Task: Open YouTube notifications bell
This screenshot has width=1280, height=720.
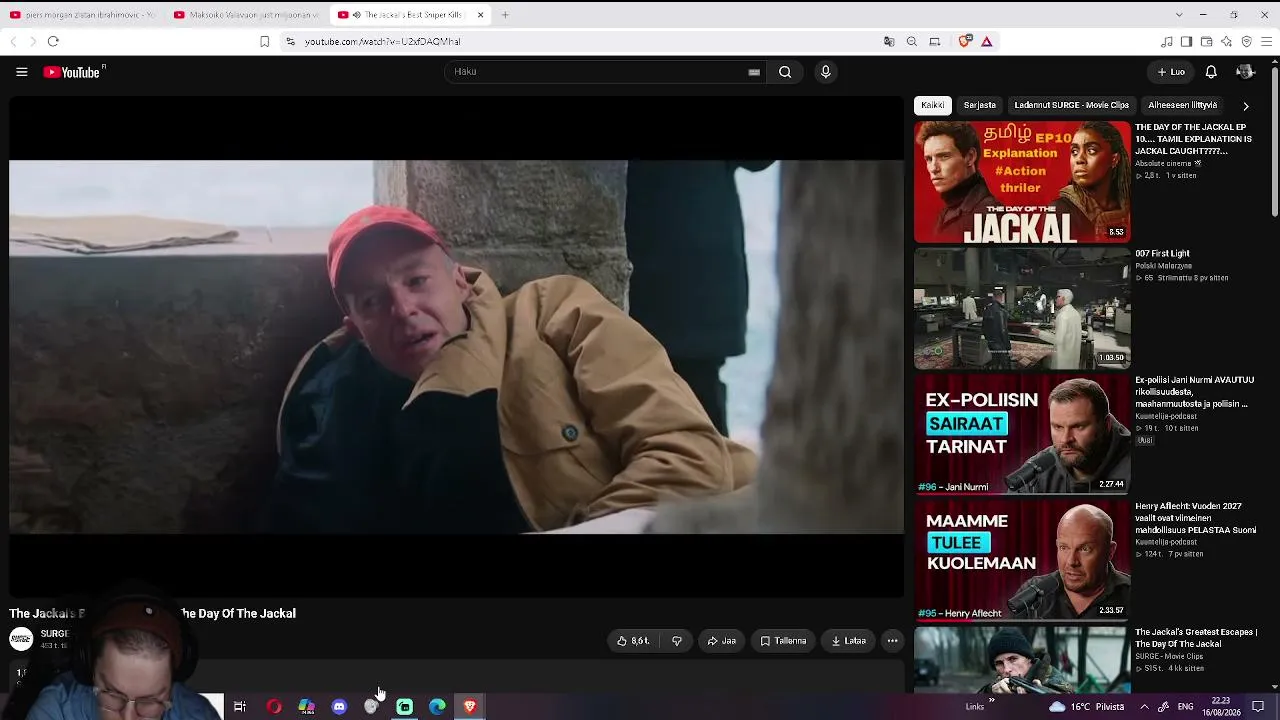Action: tap(1211, 72)
